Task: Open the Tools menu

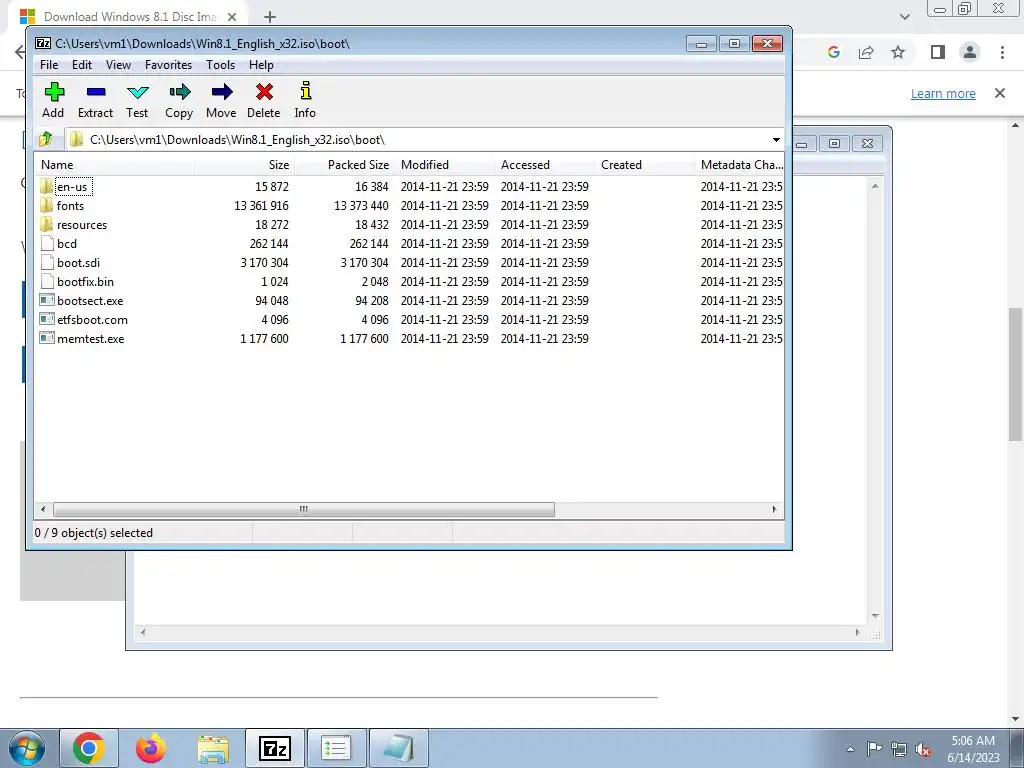Action: pos(221,65)
